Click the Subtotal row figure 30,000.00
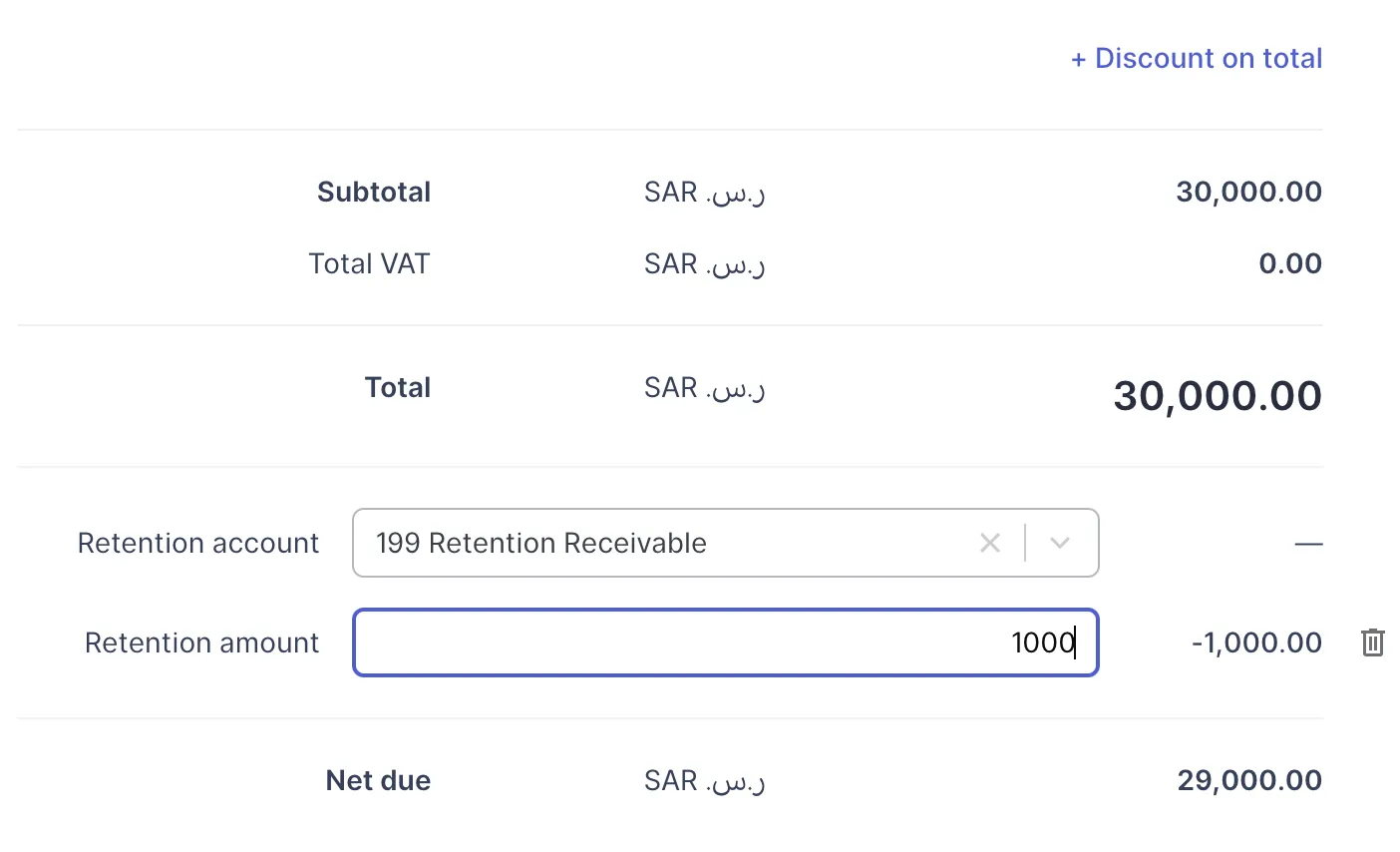Image resolution: width=1400 pixels, height=852 pixels. pyautogui.click(x=1247, y=192)
